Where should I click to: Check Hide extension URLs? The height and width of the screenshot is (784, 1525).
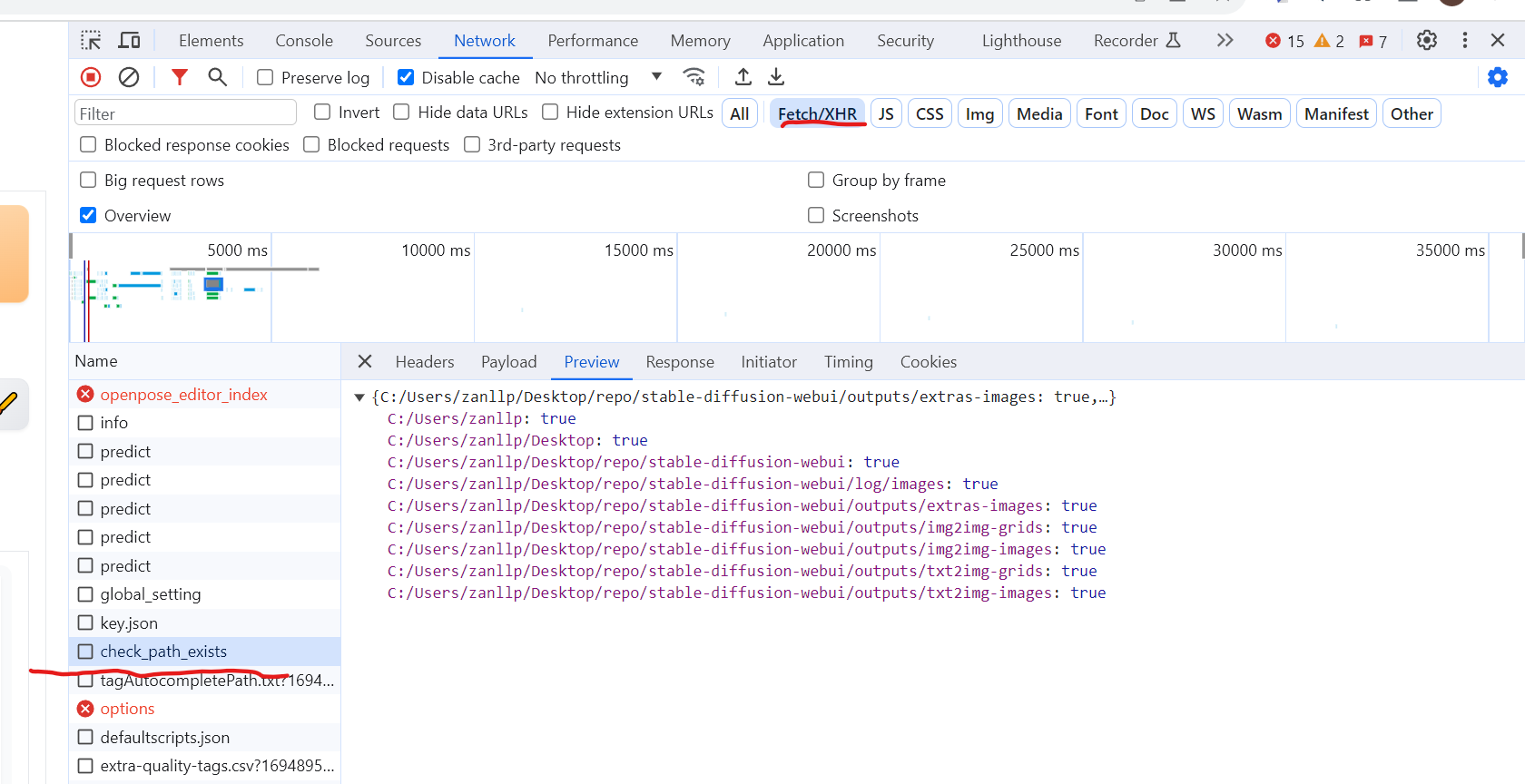[550, 113]
